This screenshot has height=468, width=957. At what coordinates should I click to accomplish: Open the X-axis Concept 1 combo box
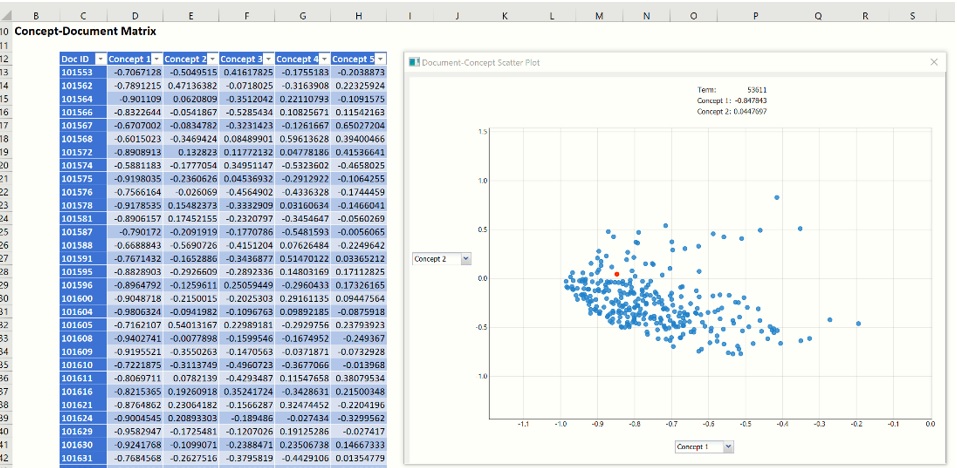727,446
